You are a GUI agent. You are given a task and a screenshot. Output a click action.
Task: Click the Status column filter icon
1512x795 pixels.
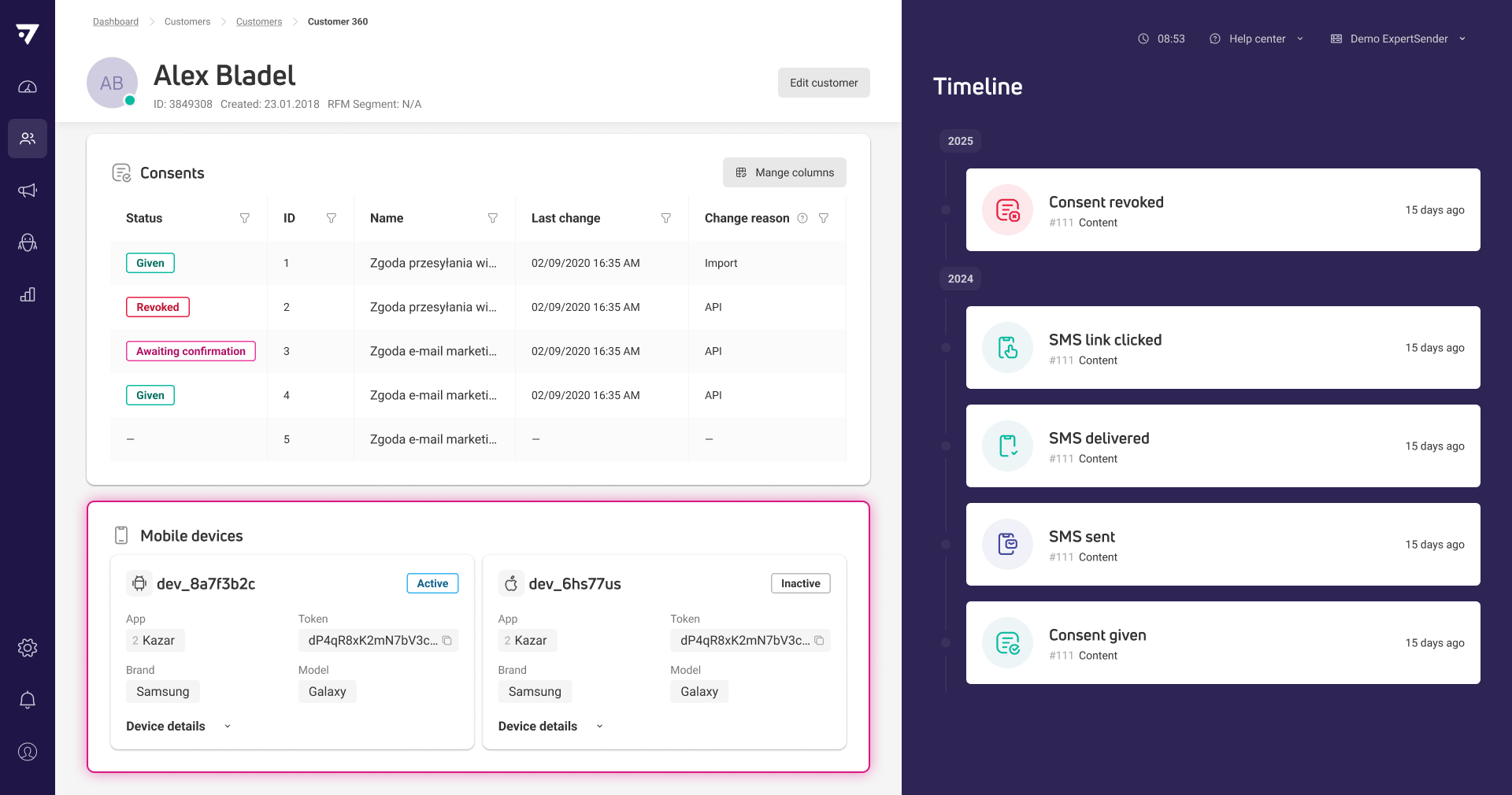[x=245, y=218]
